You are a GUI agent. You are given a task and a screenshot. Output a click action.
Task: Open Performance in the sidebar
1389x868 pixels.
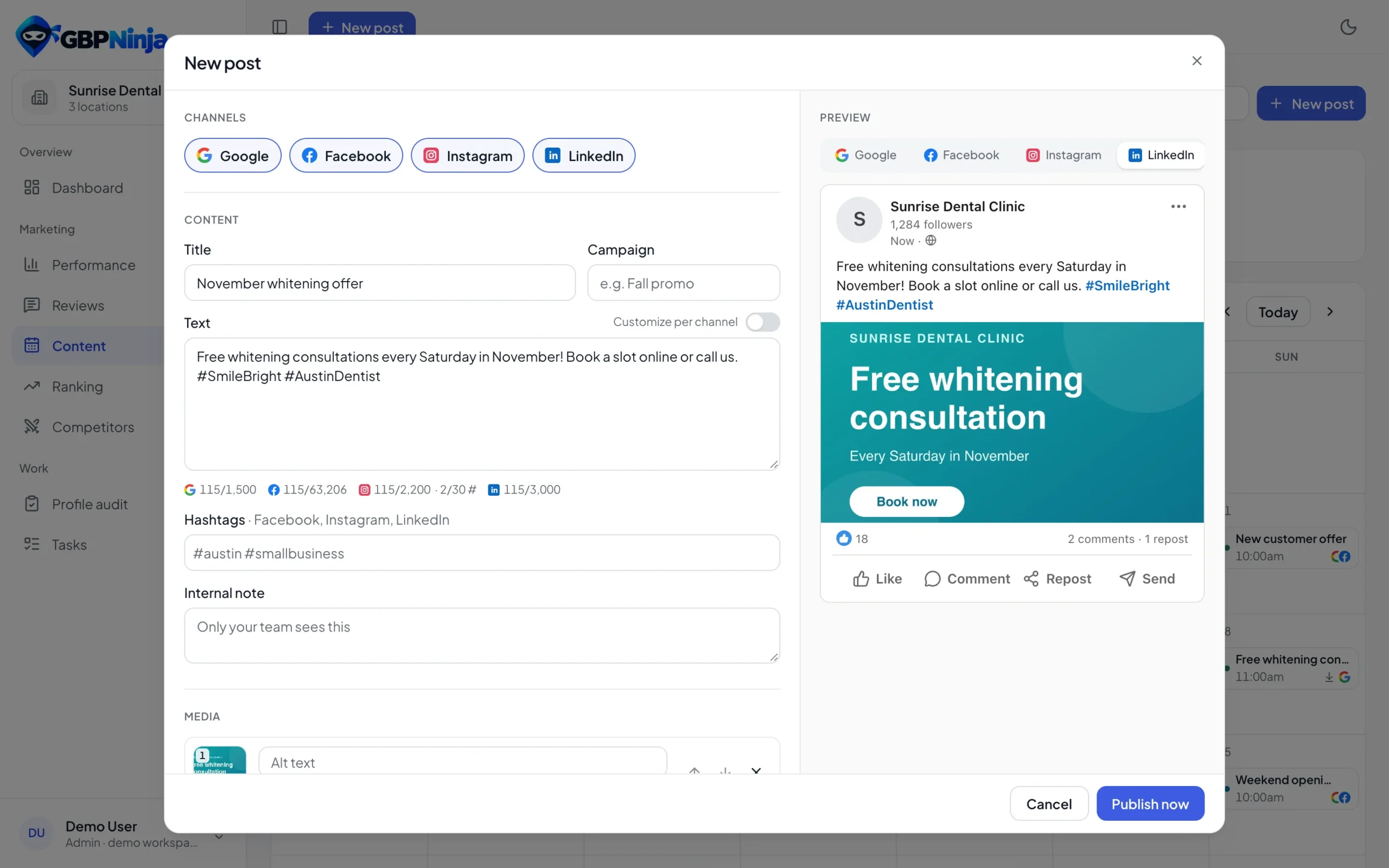tap(88, 265)
